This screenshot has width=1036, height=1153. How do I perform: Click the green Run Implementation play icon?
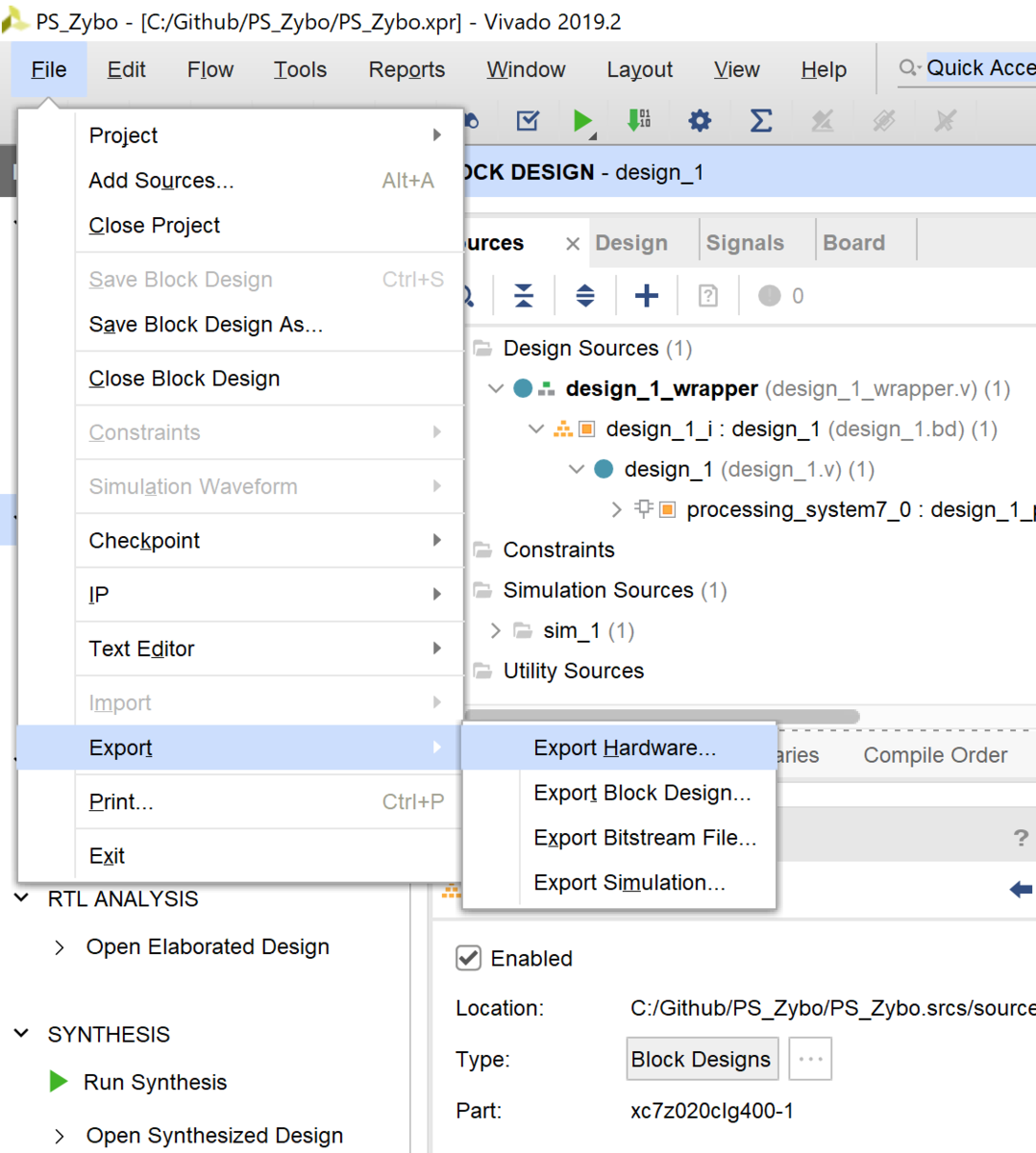tap(582, 120)
